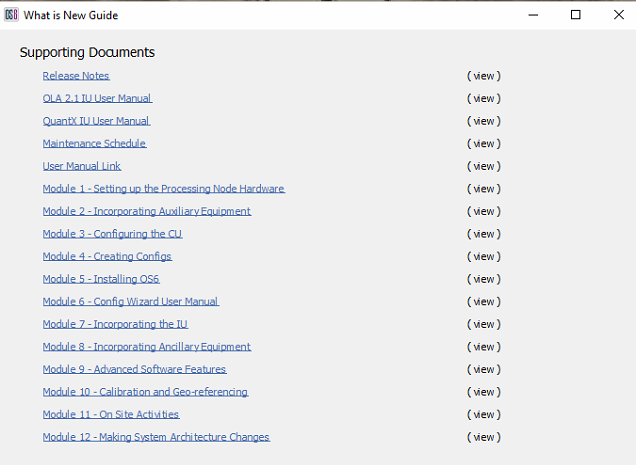Screen dimensions: 636x465
Task: Click view beside Module 10 Calibration
Action: (484, 392)
